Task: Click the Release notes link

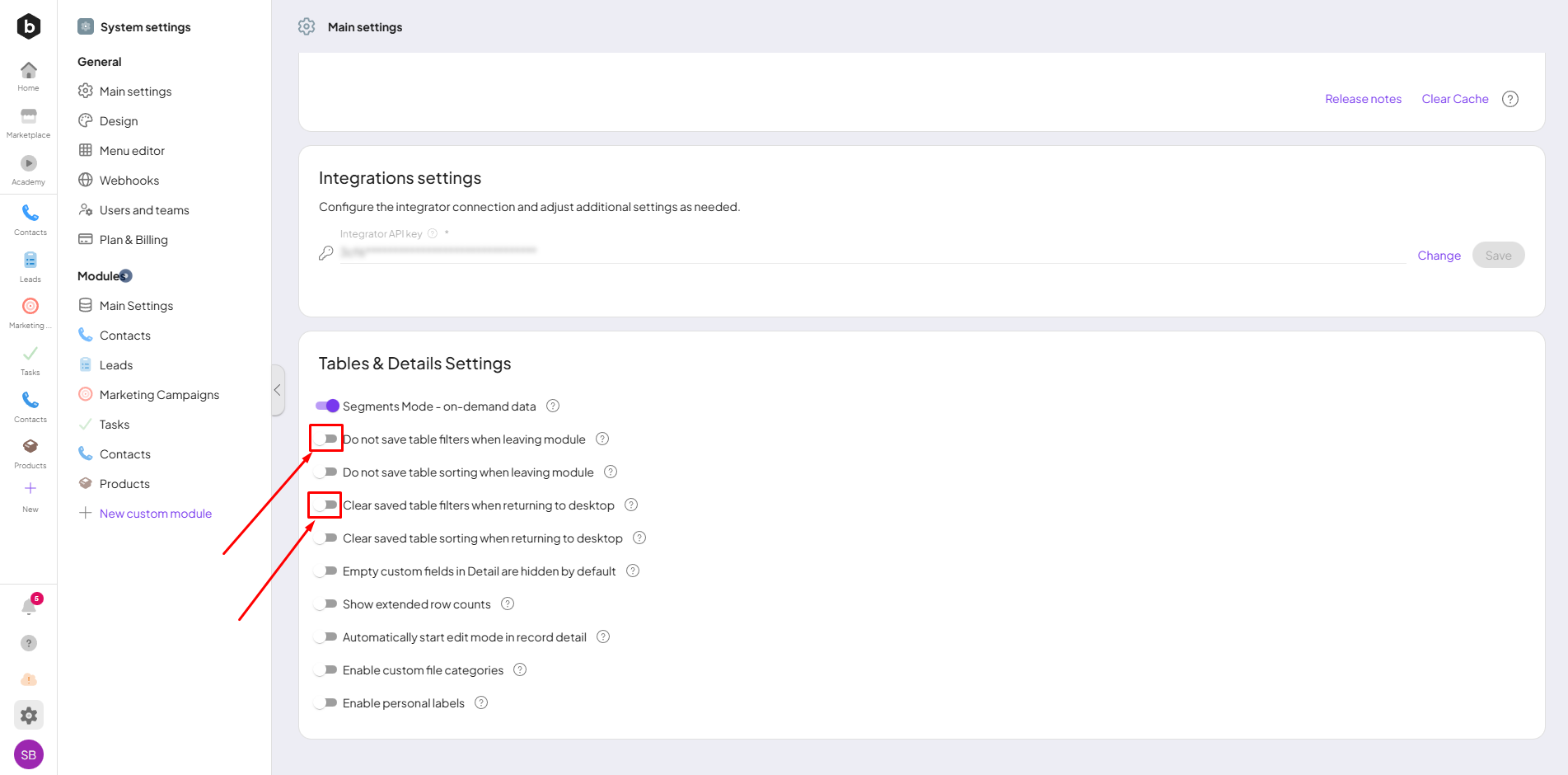Action: click(x=1363, y=99)
